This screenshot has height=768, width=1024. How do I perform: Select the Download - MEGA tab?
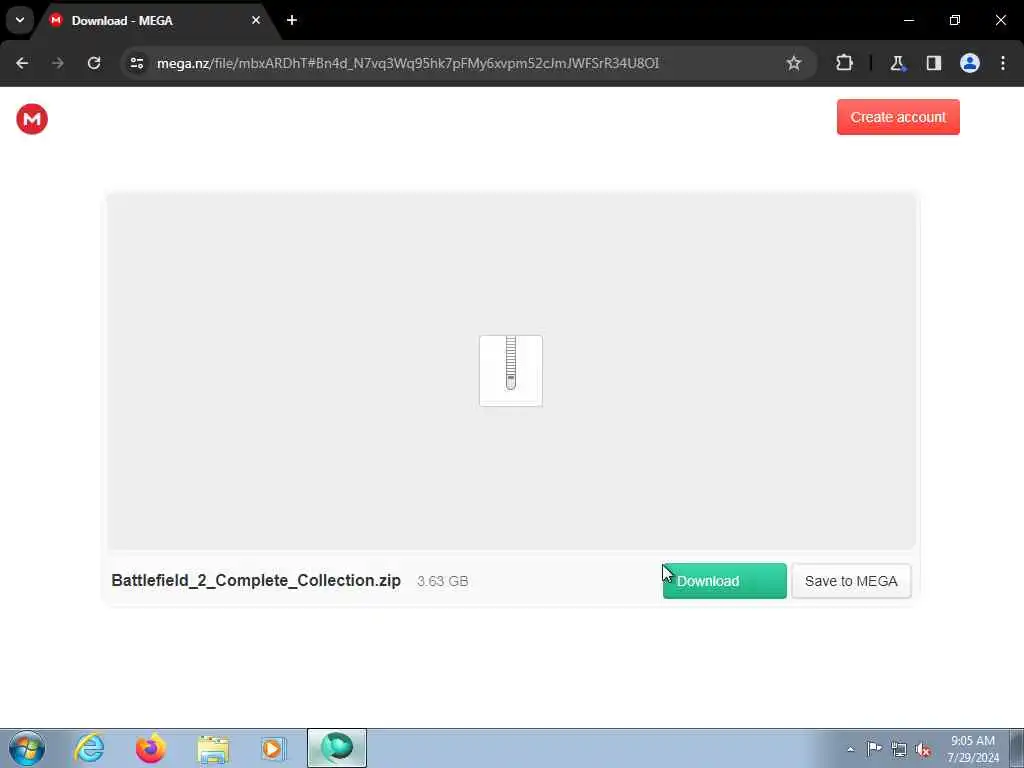tap(155, 20)
